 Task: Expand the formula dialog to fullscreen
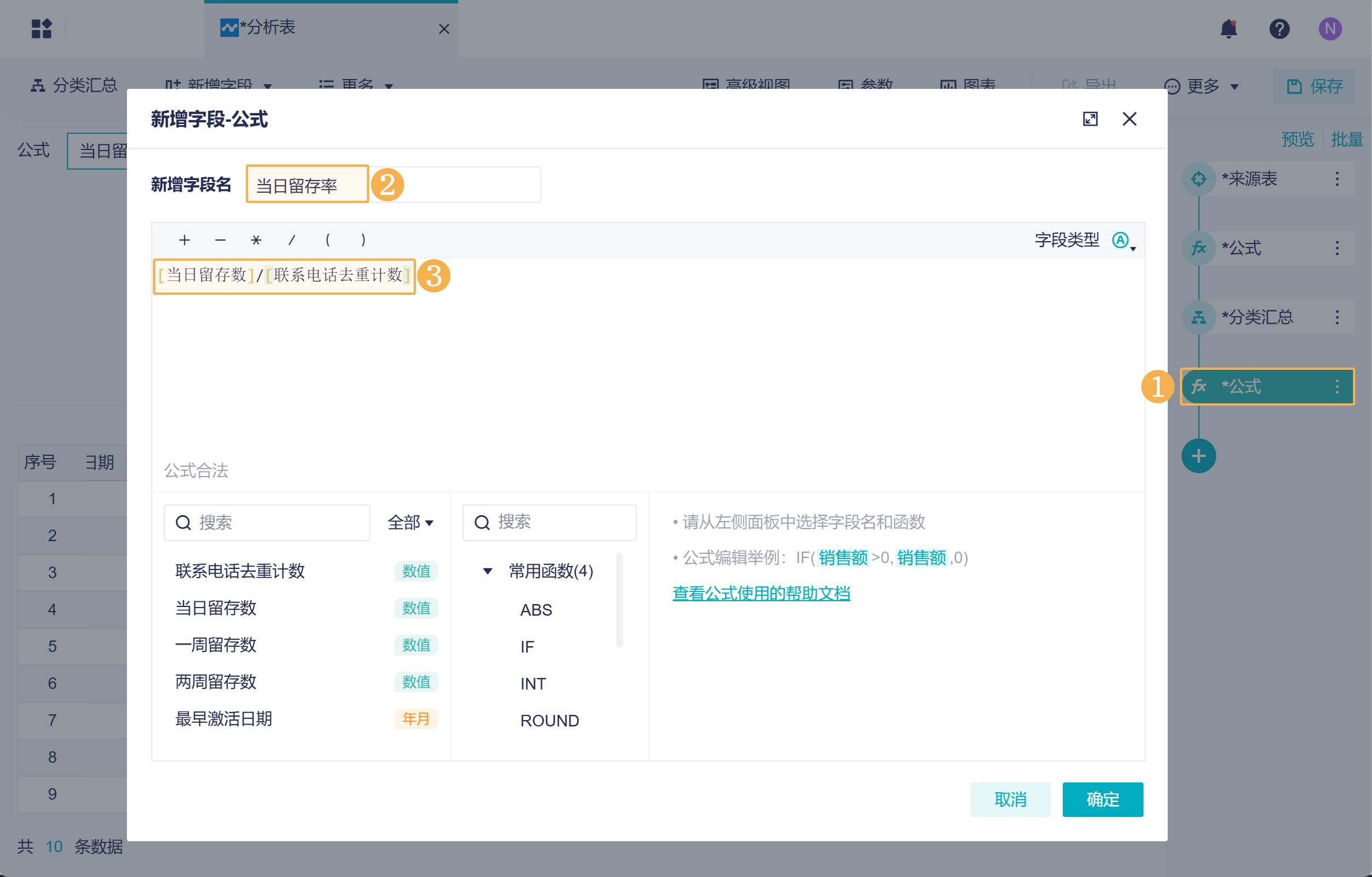pos(1090,119)
